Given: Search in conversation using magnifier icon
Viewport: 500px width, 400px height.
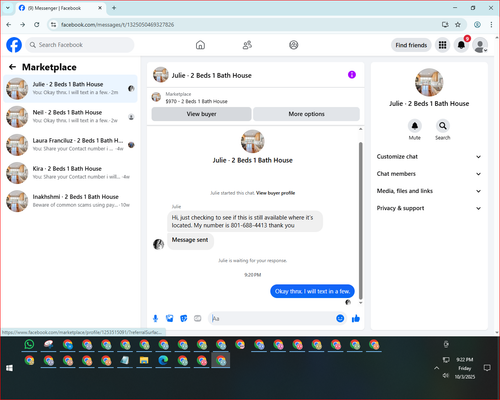Looking at the screenshot, I should click(x=443, y=126).
